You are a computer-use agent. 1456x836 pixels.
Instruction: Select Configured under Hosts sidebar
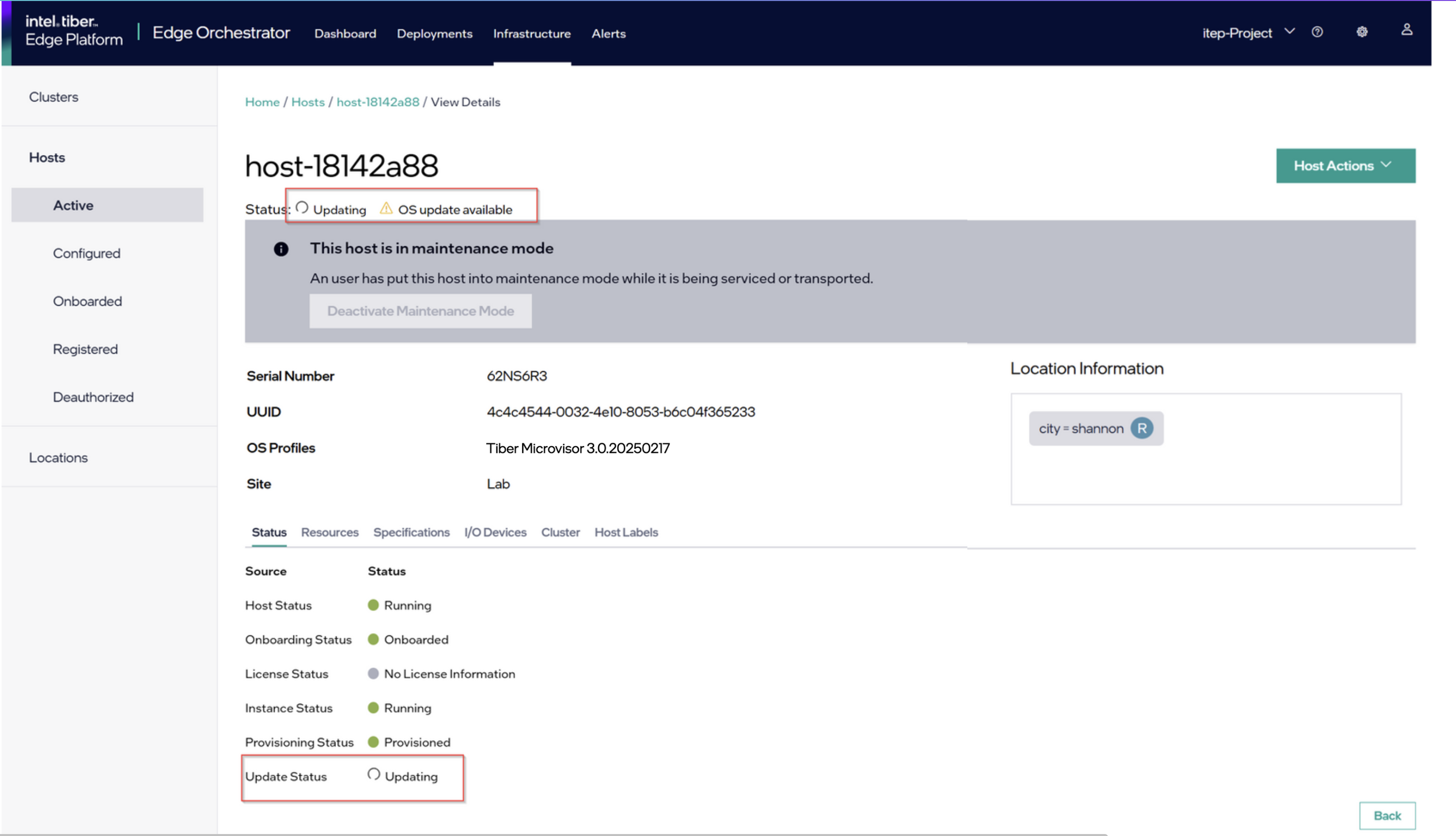87,253
